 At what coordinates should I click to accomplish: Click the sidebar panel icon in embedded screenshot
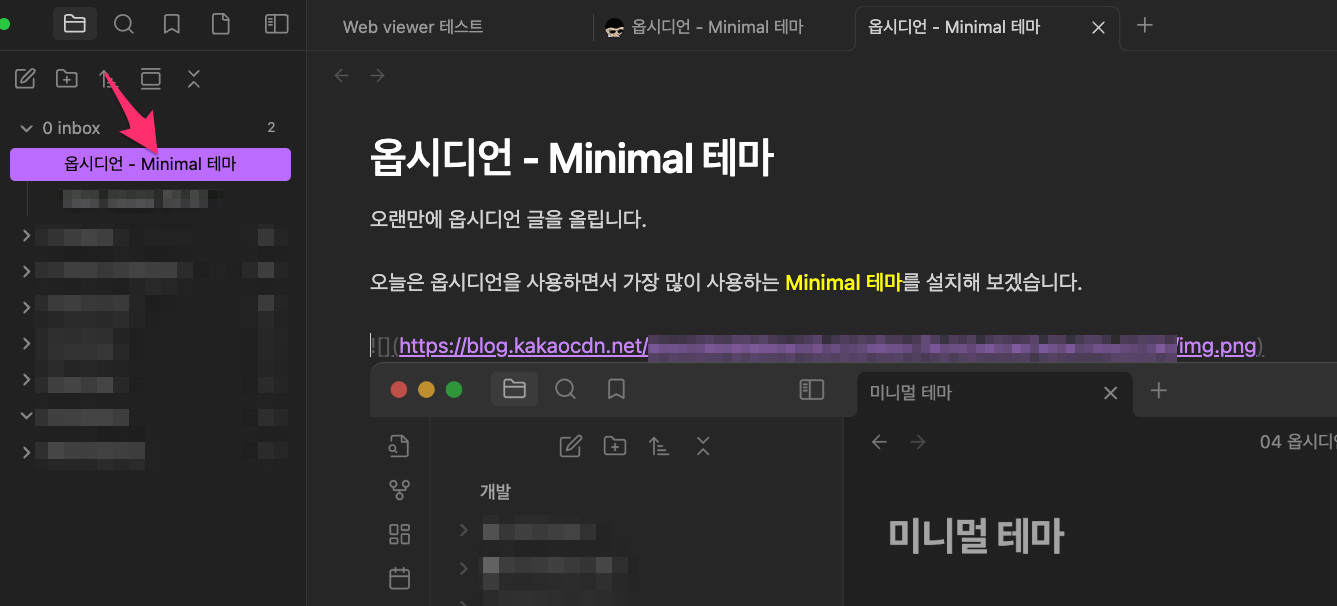811,389
